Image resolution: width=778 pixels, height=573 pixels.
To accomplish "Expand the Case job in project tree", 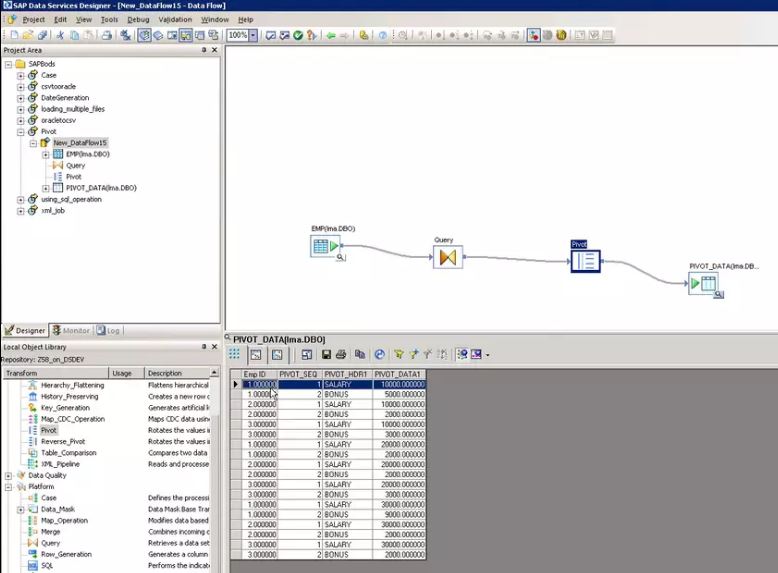I will (x=21, y=75).
